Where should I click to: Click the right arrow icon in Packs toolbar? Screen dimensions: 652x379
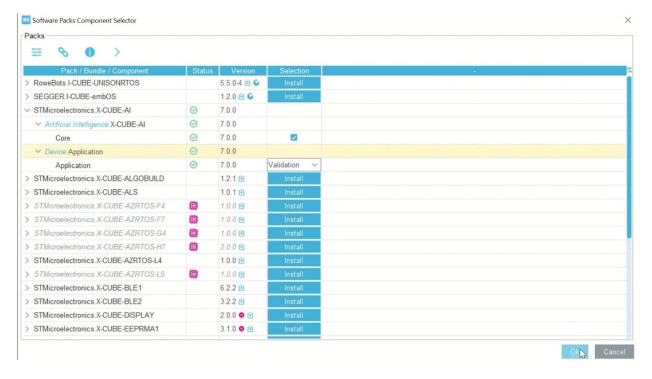point(117,52)
